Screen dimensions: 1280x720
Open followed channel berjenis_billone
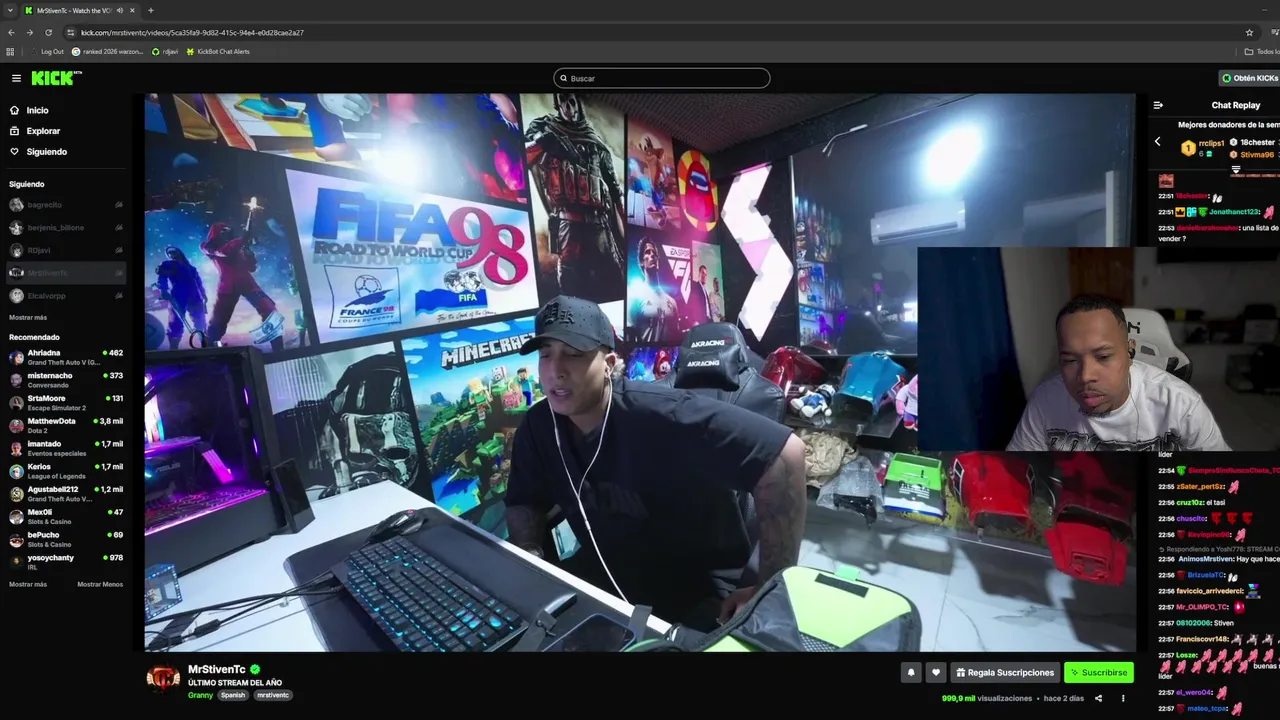[64, 228]
